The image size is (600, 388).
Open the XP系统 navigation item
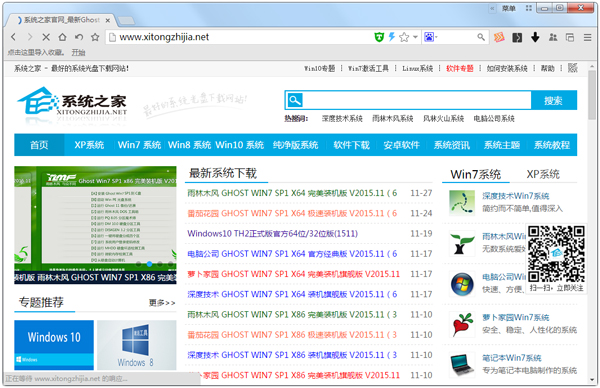click(x=89, y=145)
